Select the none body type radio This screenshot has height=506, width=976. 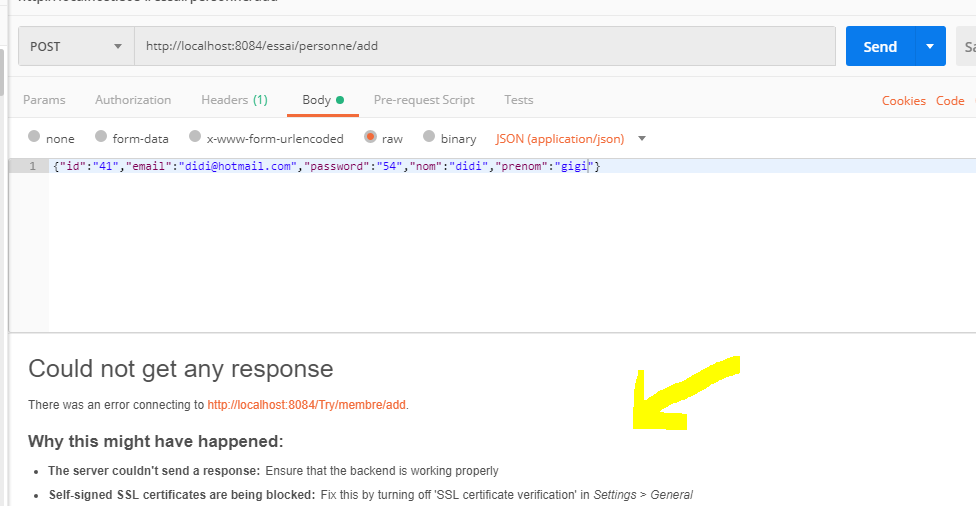[x=35, y=137]
